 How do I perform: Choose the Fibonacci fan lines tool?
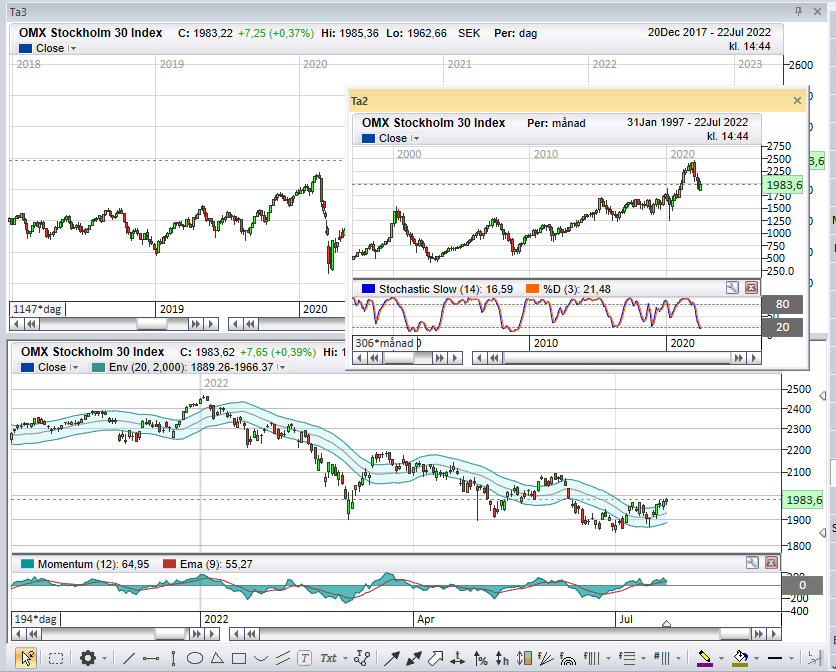(546, 659)
